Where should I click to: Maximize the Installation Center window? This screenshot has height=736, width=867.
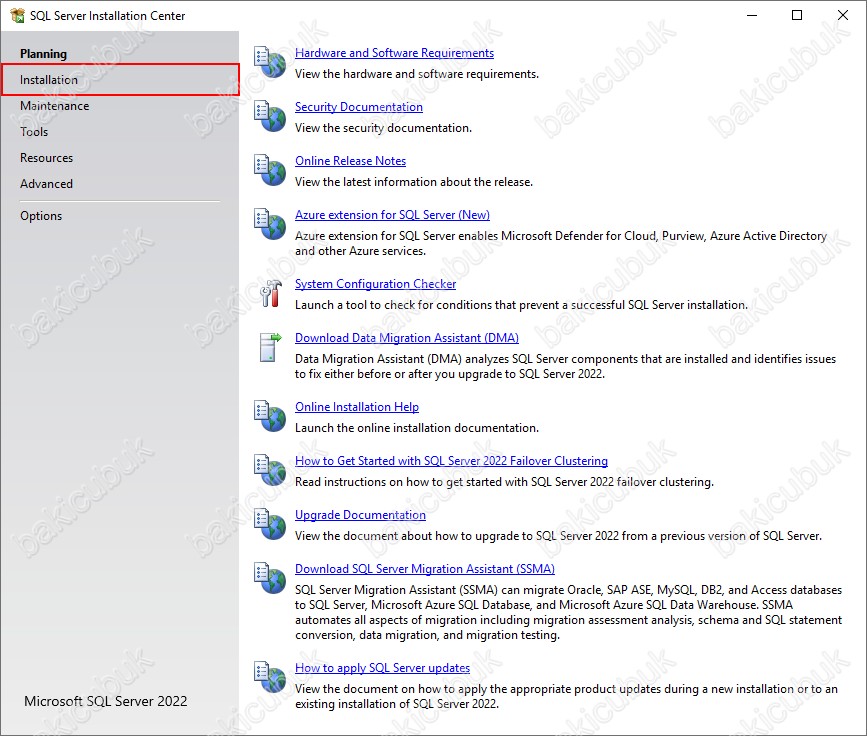(x=797, y=15)
